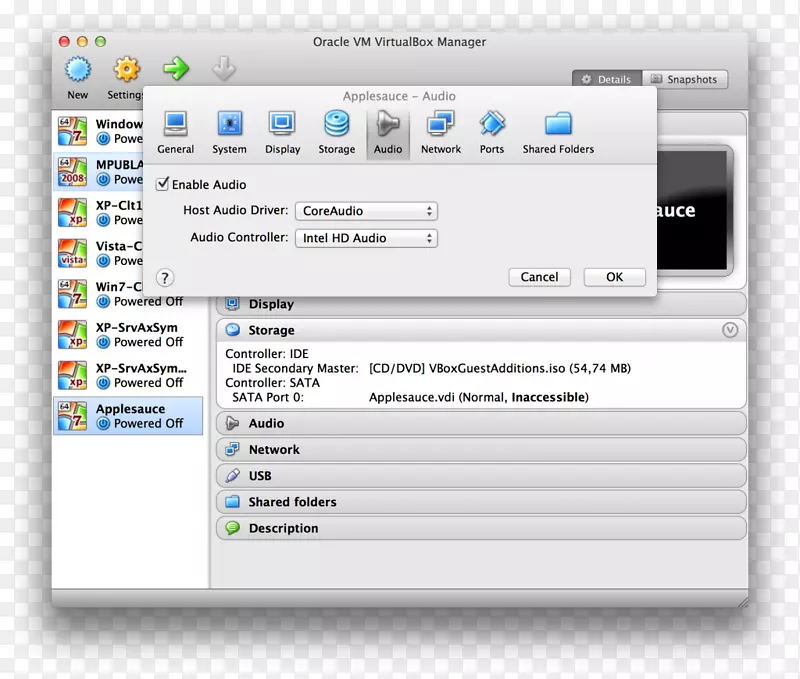Collapse the Storage section with chevron
800x679 pixels.
(x=730, y=330)
